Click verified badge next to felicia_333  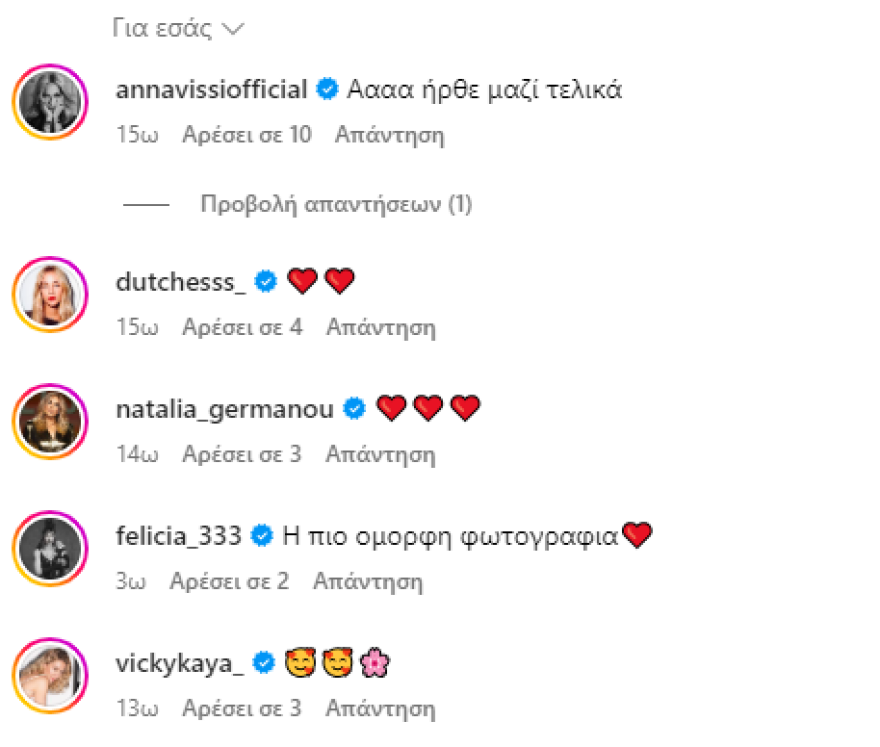(x=262, y=535)
